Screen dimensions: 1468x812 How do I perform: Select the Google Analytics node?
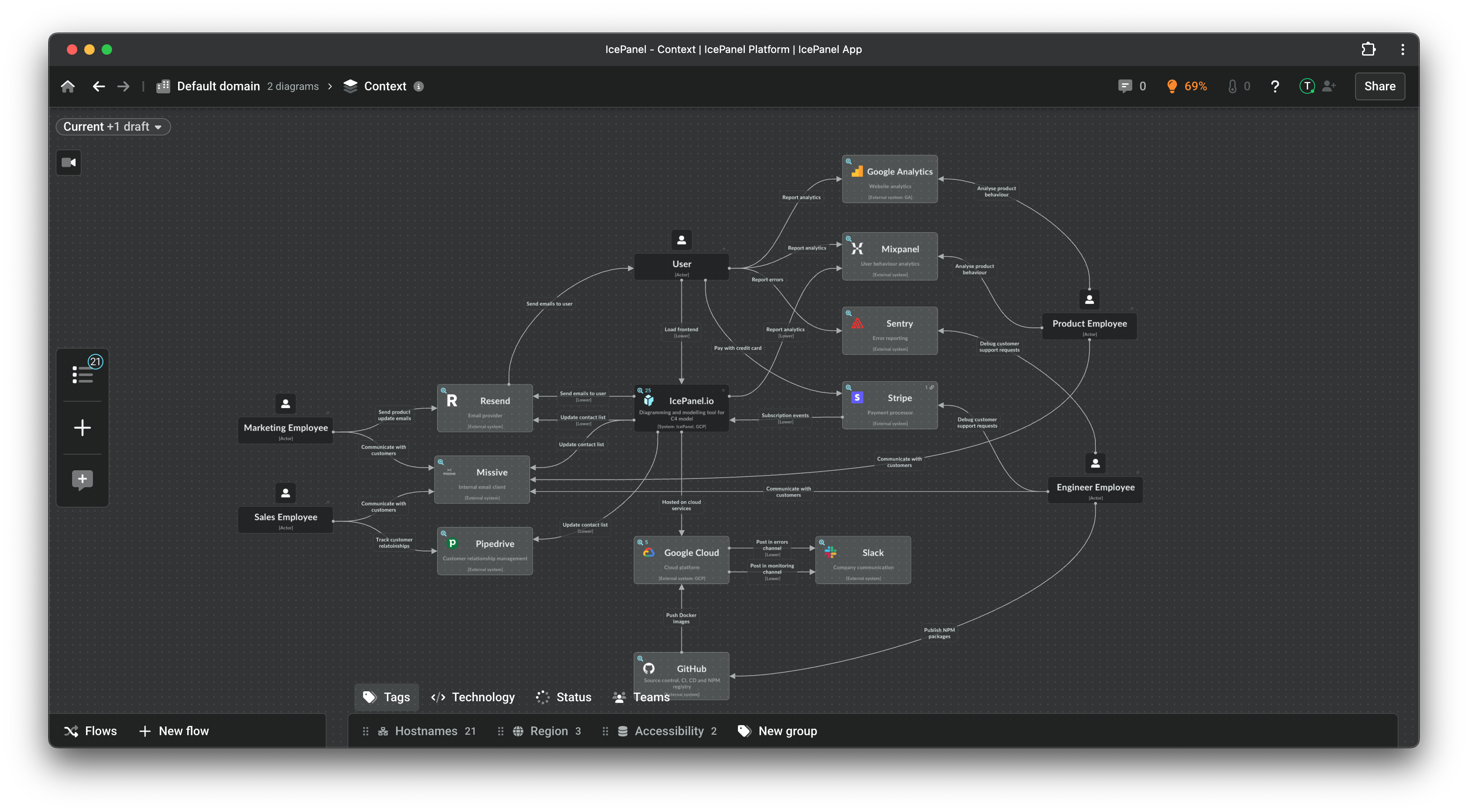pyautogui.click(x=889, y=179)
